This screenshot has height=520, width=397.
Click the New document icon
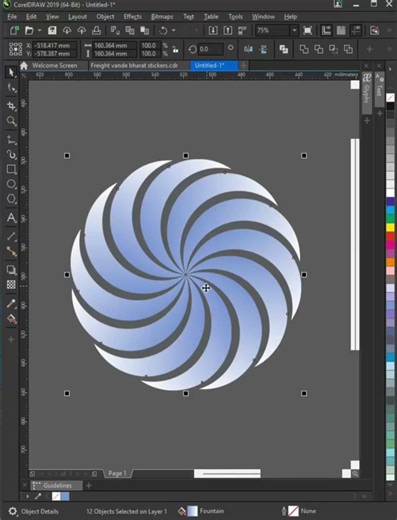tap(14, 31)
